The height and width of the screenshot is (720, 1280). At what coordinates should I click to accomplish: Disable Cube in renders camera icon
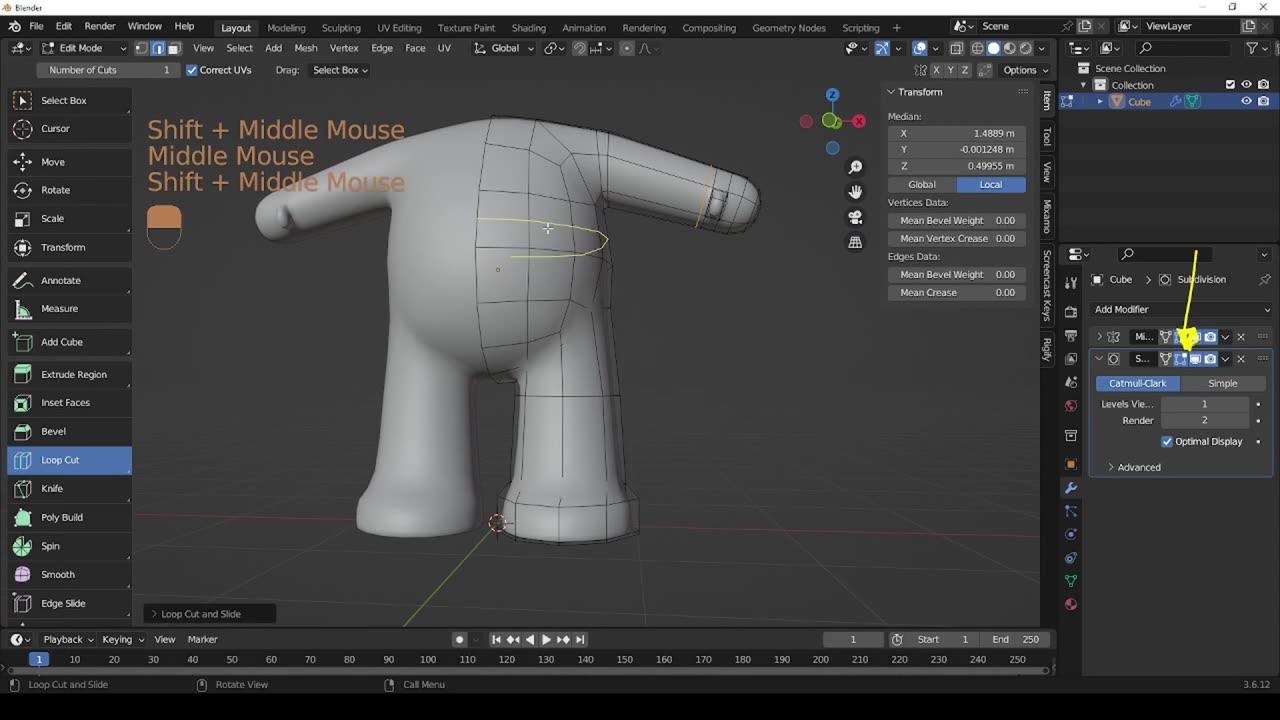tap(1263, 101)
